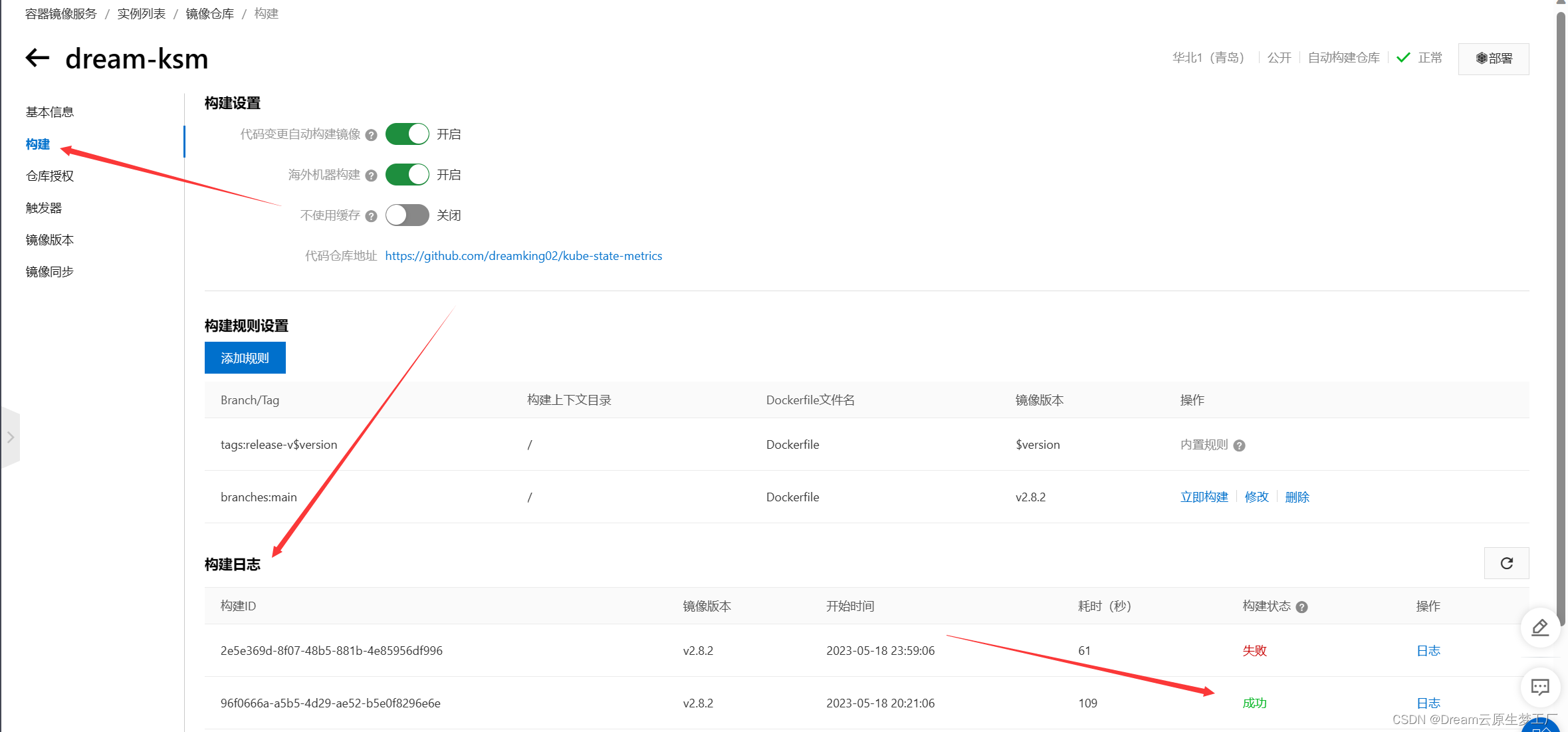
Task: Click 立即构建 for branches:main rule
Action: pyautogui.click(x=1204, y=497)
